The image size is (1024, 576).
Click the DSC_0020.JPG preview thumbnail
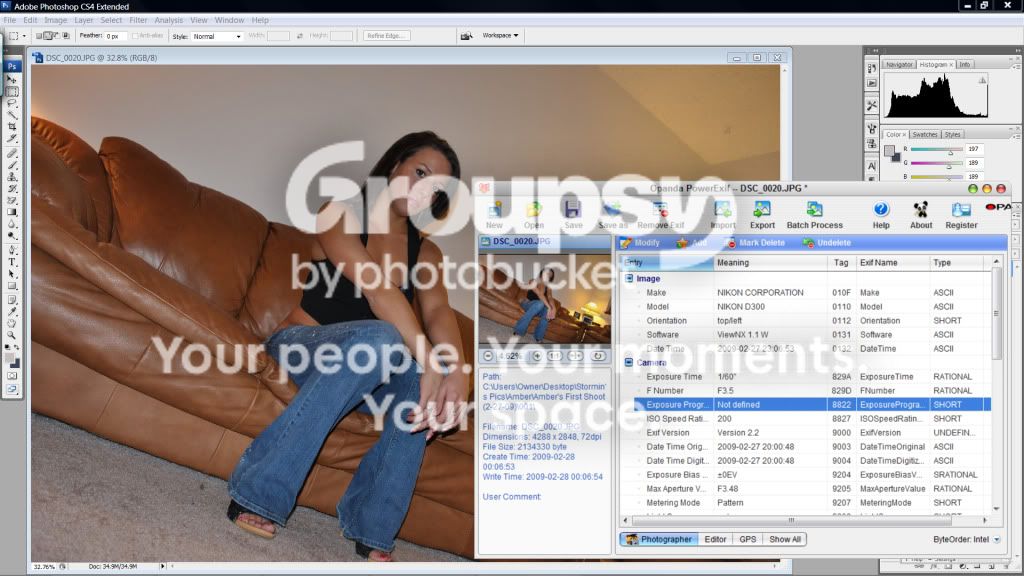point(545,299)
